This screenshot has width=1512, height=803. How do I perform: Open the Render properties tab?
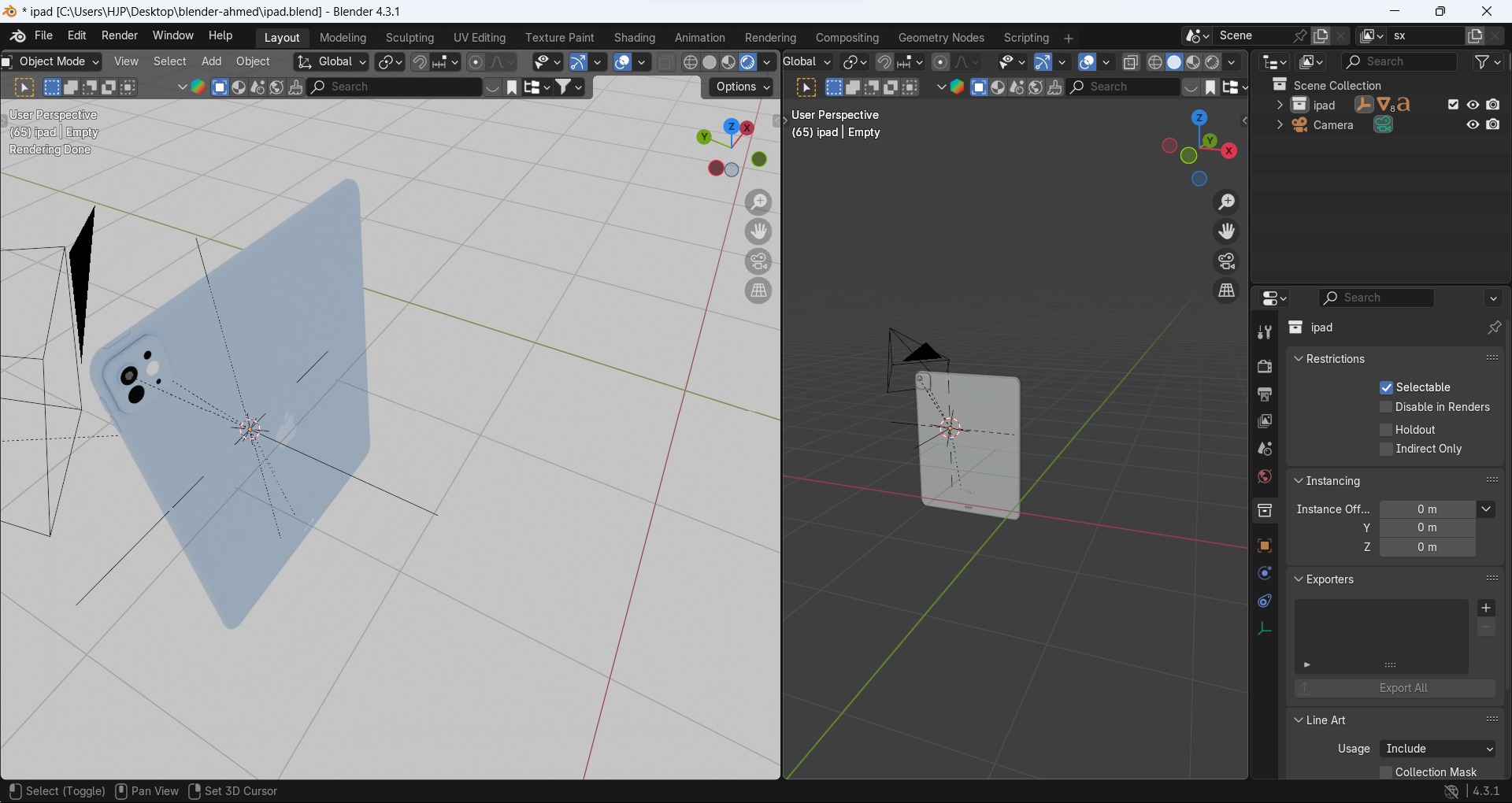1266,367
